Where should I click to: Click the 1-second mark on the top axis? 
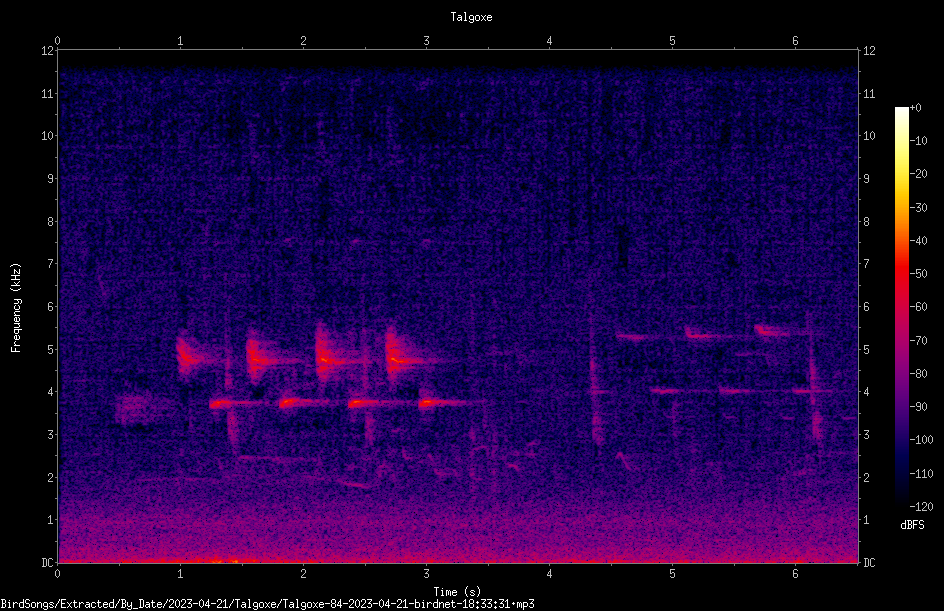click(x=180, y=41)
